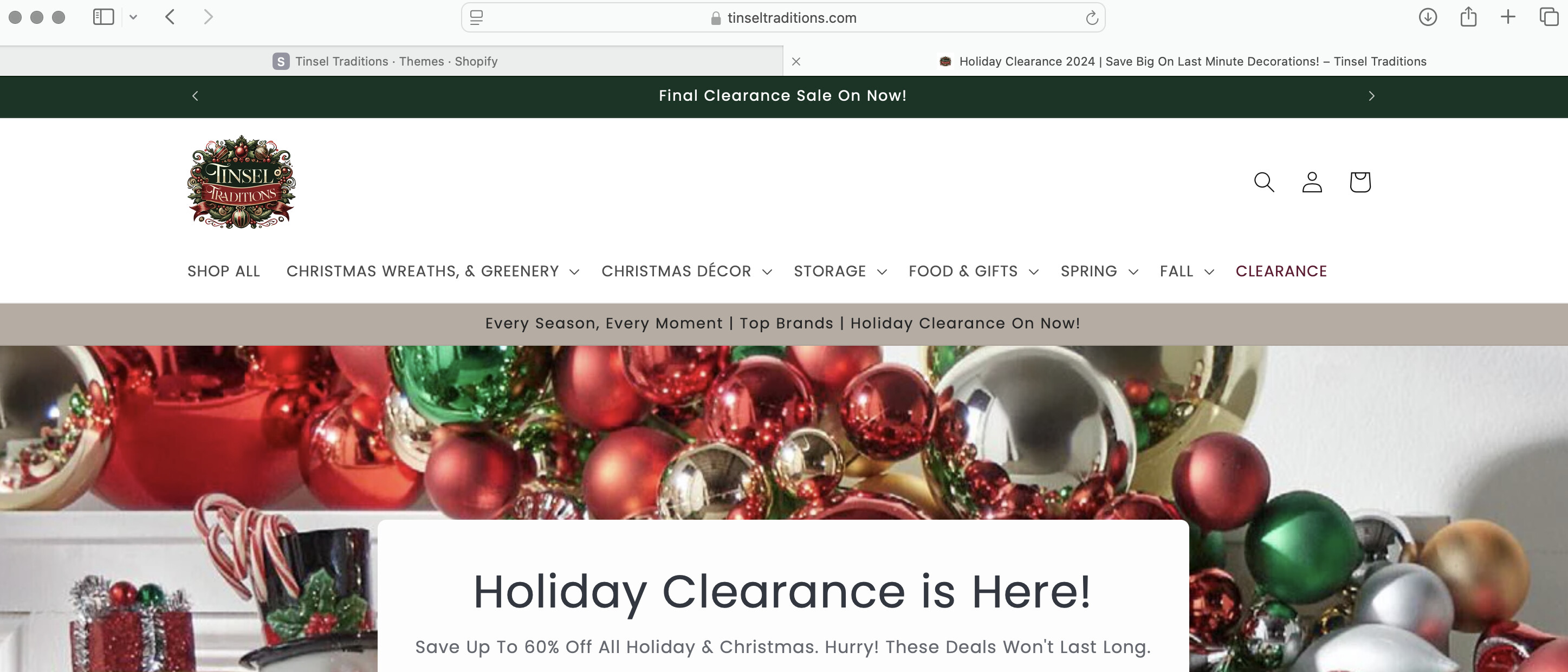The height and width of the screenshot is (672, 1568).
Task: Expand the Storage dropdown menu
Action: coord(840,272)
